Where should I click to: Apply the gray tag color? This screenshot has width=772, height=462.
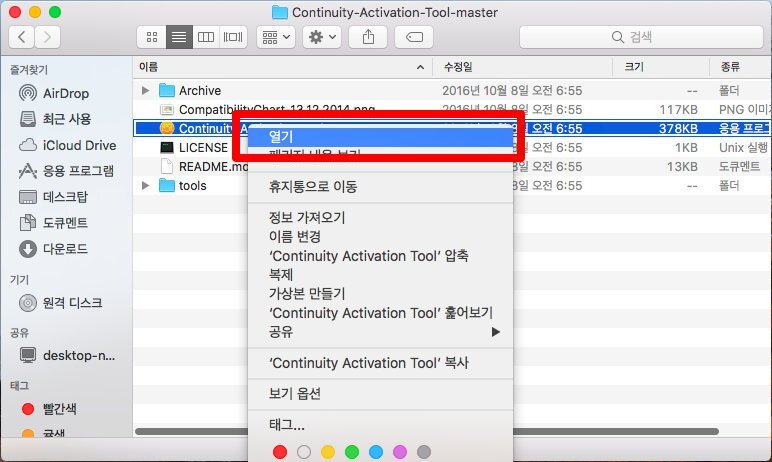[424, 452]
